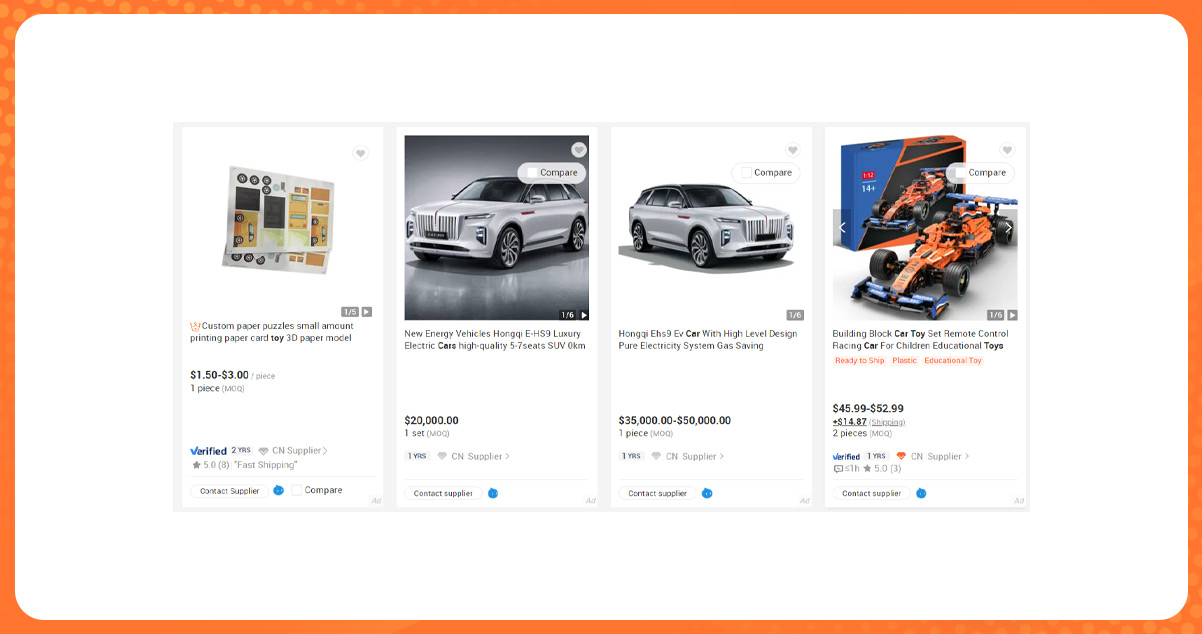Add Building Block Car Toy to favorites
The height and width of the screenshot is (634, 1202).
pyautogui.click(x=1007, y=150)
